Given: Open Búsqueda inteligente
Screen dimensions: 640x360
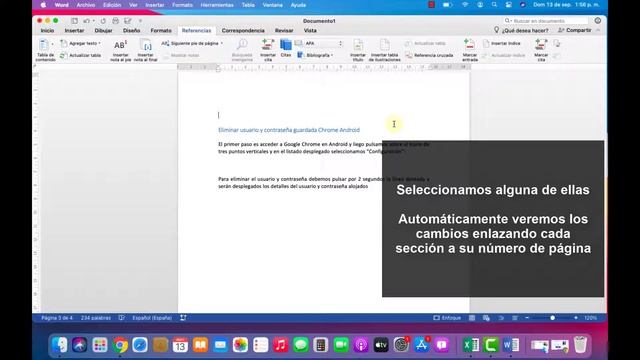Looking at the screenshot, I should (242, 50).
